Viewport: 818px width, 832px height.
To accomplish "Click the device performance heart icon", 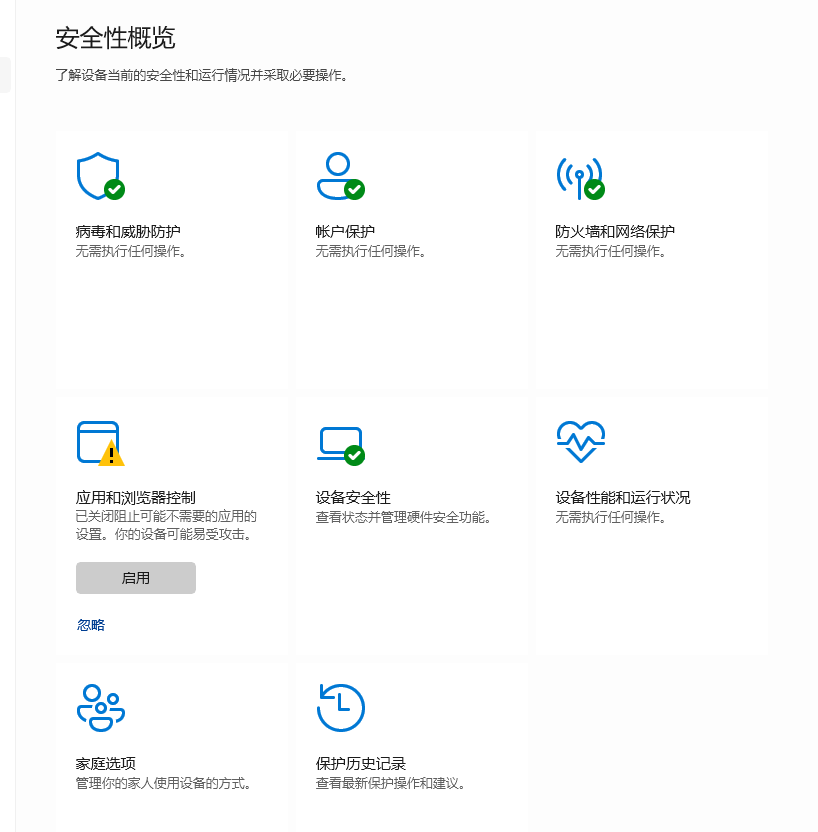I will [580, 441].
